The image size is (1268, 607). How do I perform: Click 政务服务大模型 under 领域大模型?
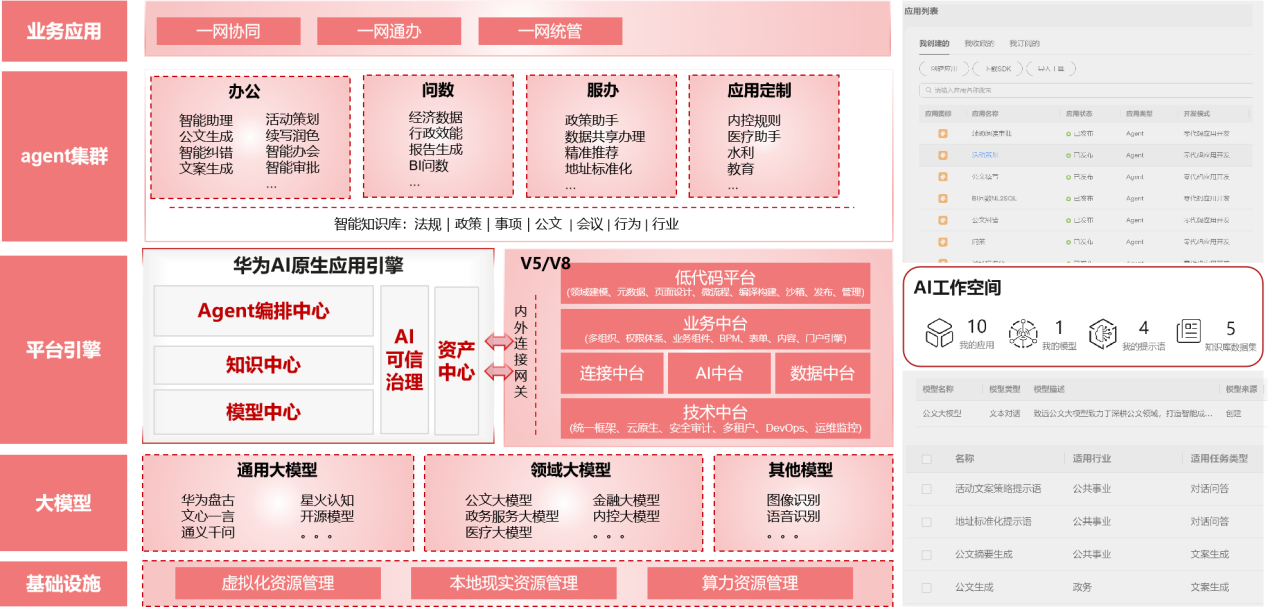[x=512, y=516]
